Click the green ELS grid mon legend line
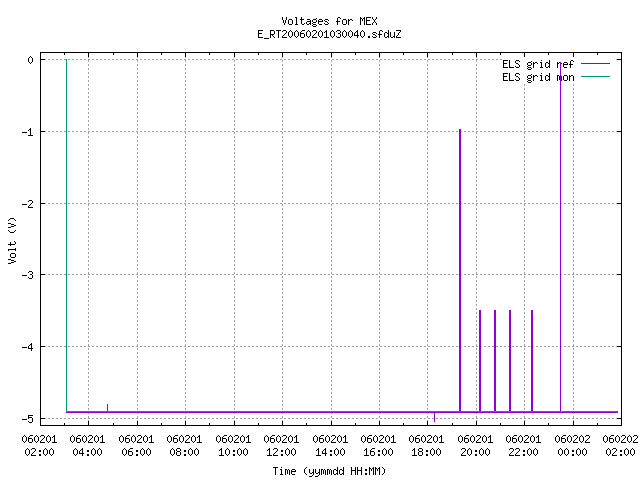Viewport: 640px width, 480px height. click(596, 76)
